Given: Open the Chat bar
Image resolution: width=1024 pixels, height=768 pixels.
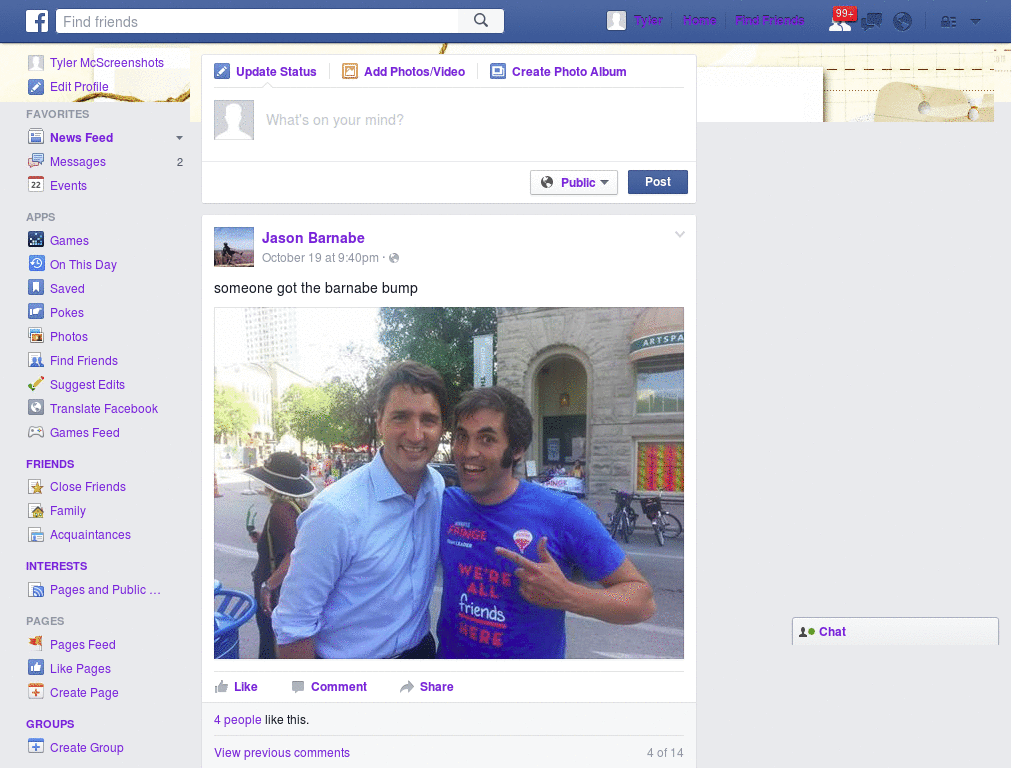Looking at the screenshot, I should tap(895, 632).
